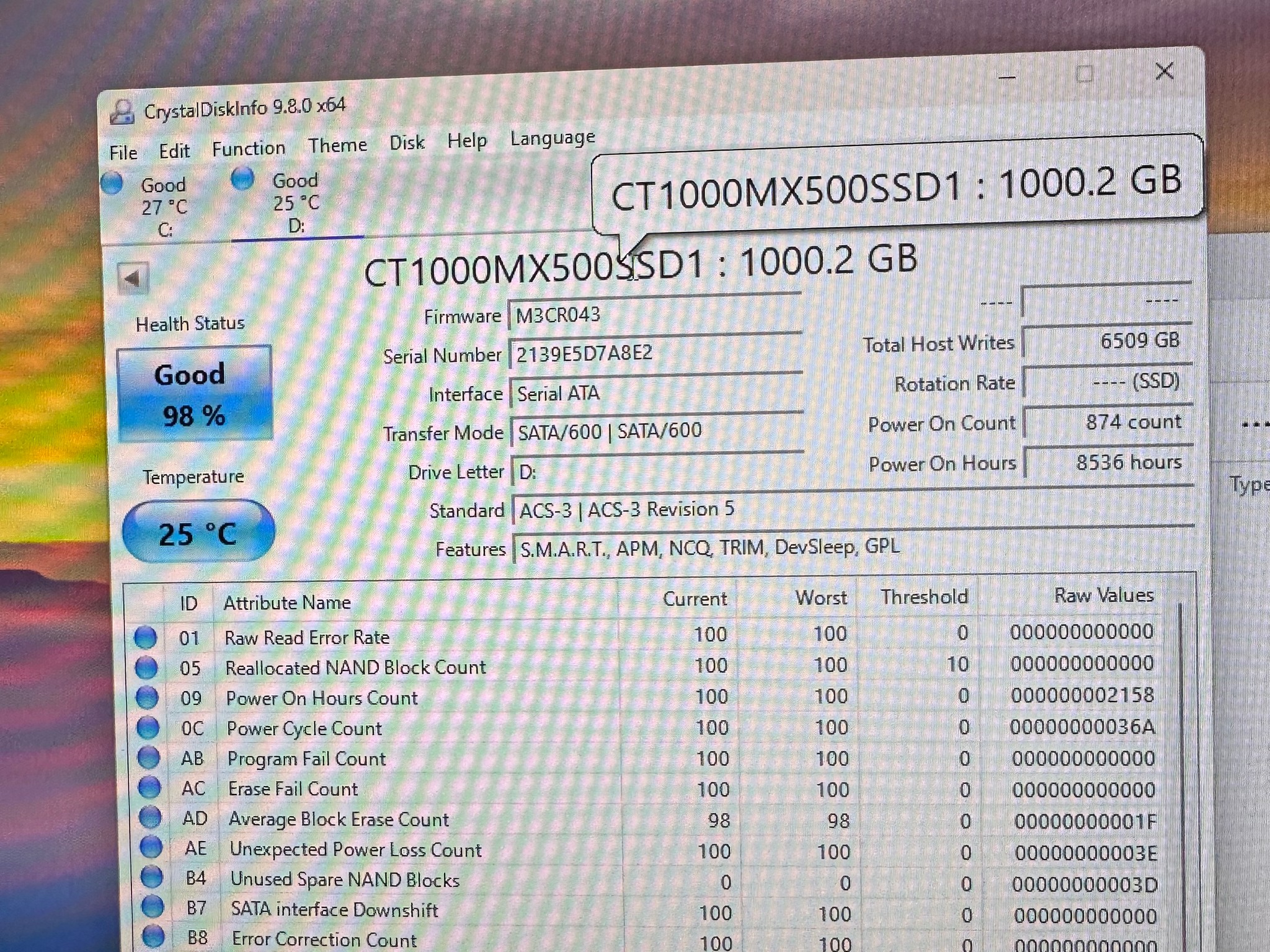Go to previous disk with left arrow
This screenshot has height=952, width=1270.
tap(133, 279)
